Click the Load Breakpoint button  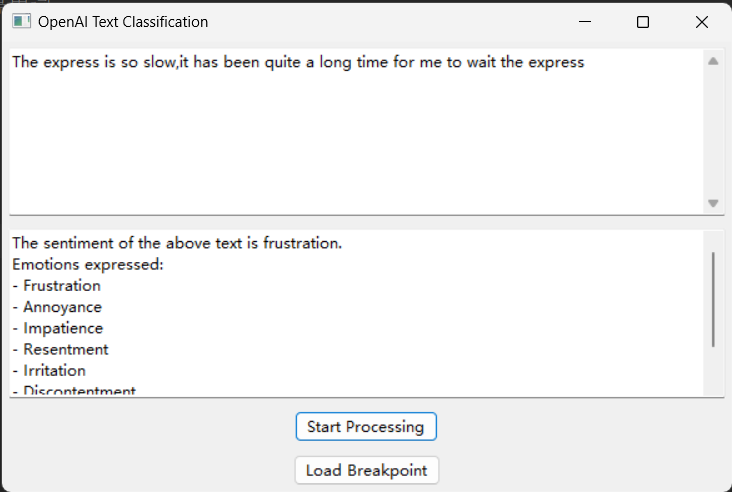point(367,470)
